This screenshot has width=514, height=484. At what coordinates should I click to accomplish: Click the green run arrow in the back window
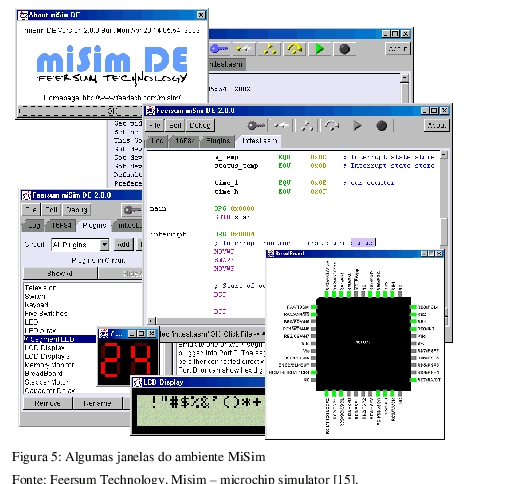[320, 49]
